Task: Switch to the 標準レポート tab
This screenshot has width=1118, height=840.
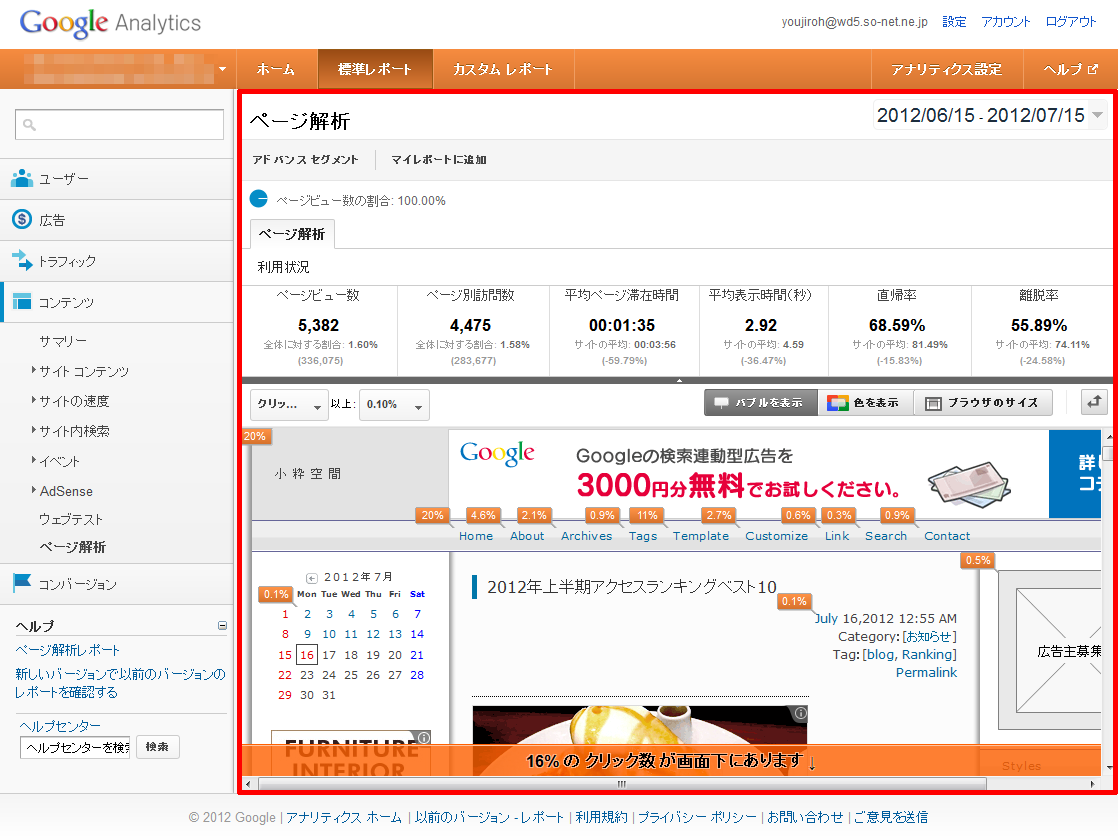Action: pos(375,69)
